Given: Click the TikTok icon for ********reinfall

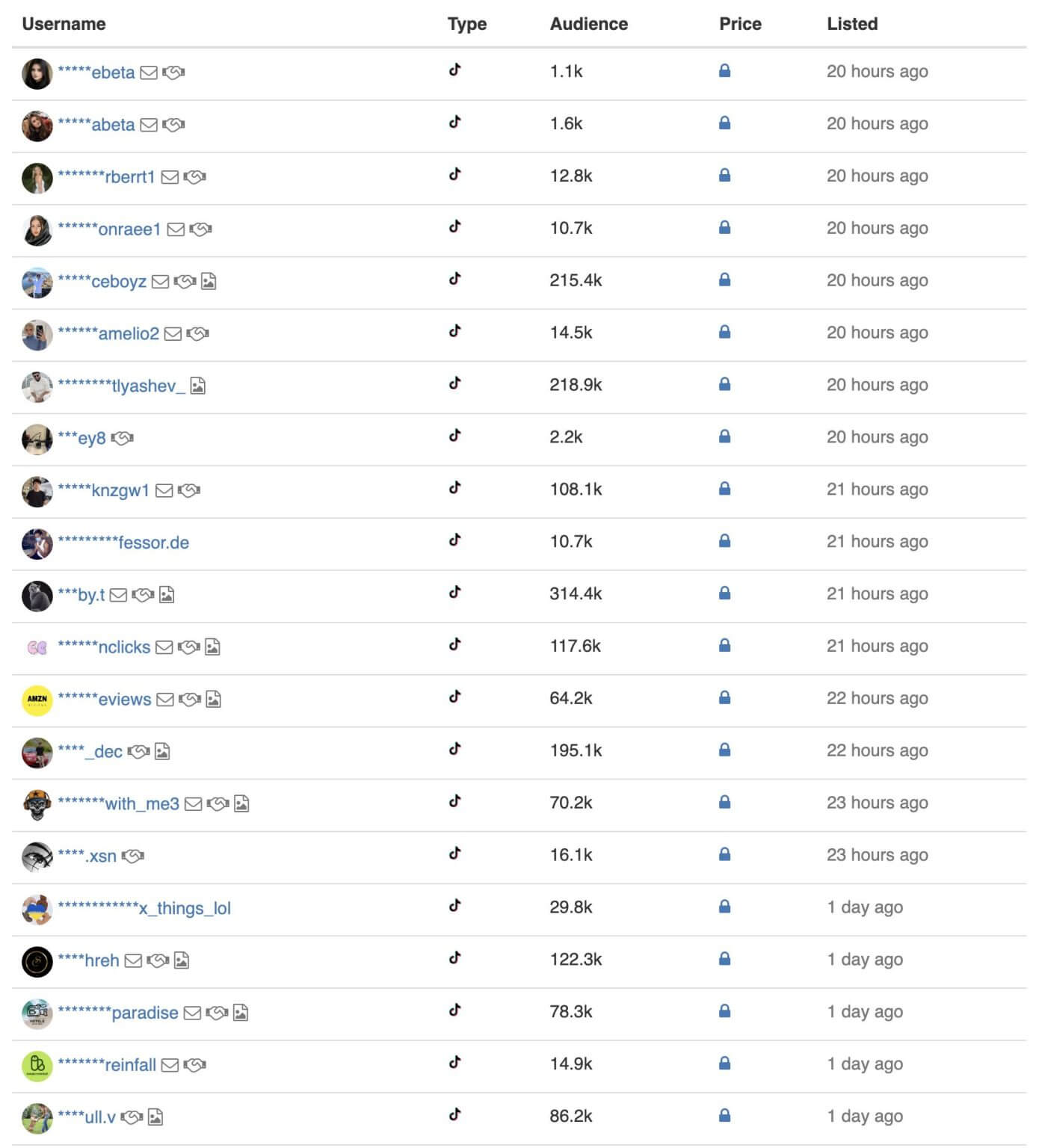Looking at the screenshot, I should [x=454, y=1063].
